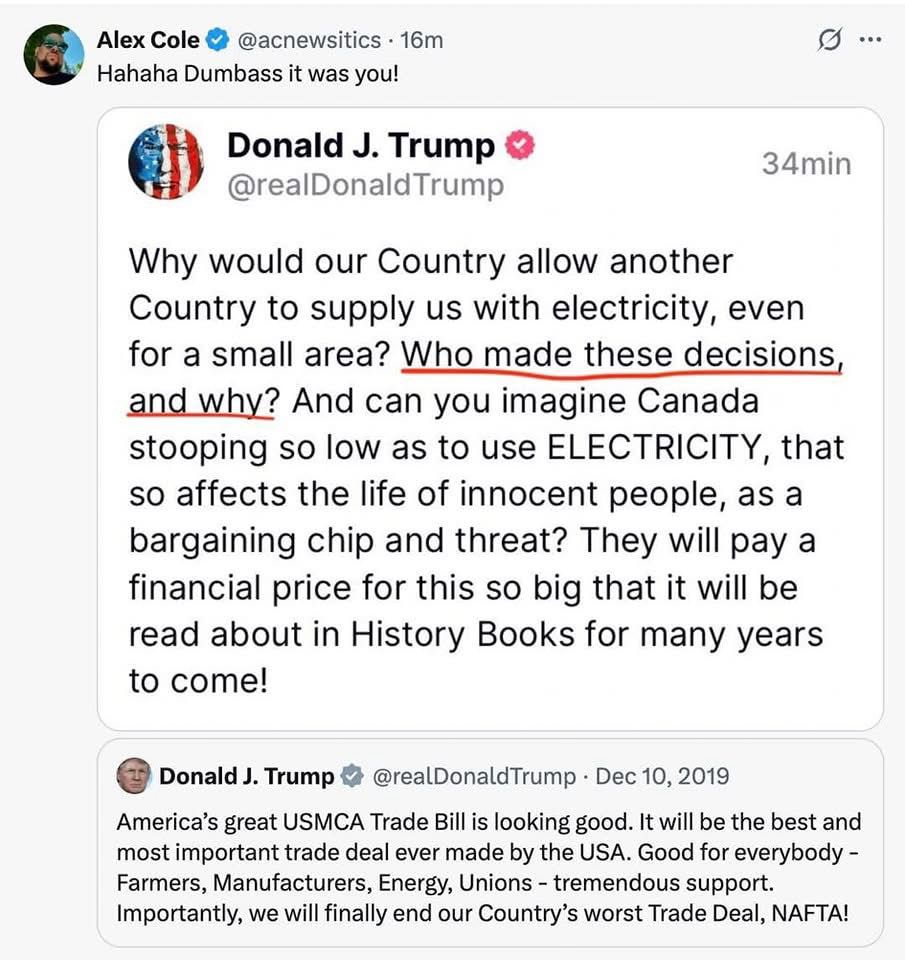This screenshot has width=905, height=960.
Task: Click the 34min timestamp in the embedded post
Action: pyautogui.click(x=806, y=163)
